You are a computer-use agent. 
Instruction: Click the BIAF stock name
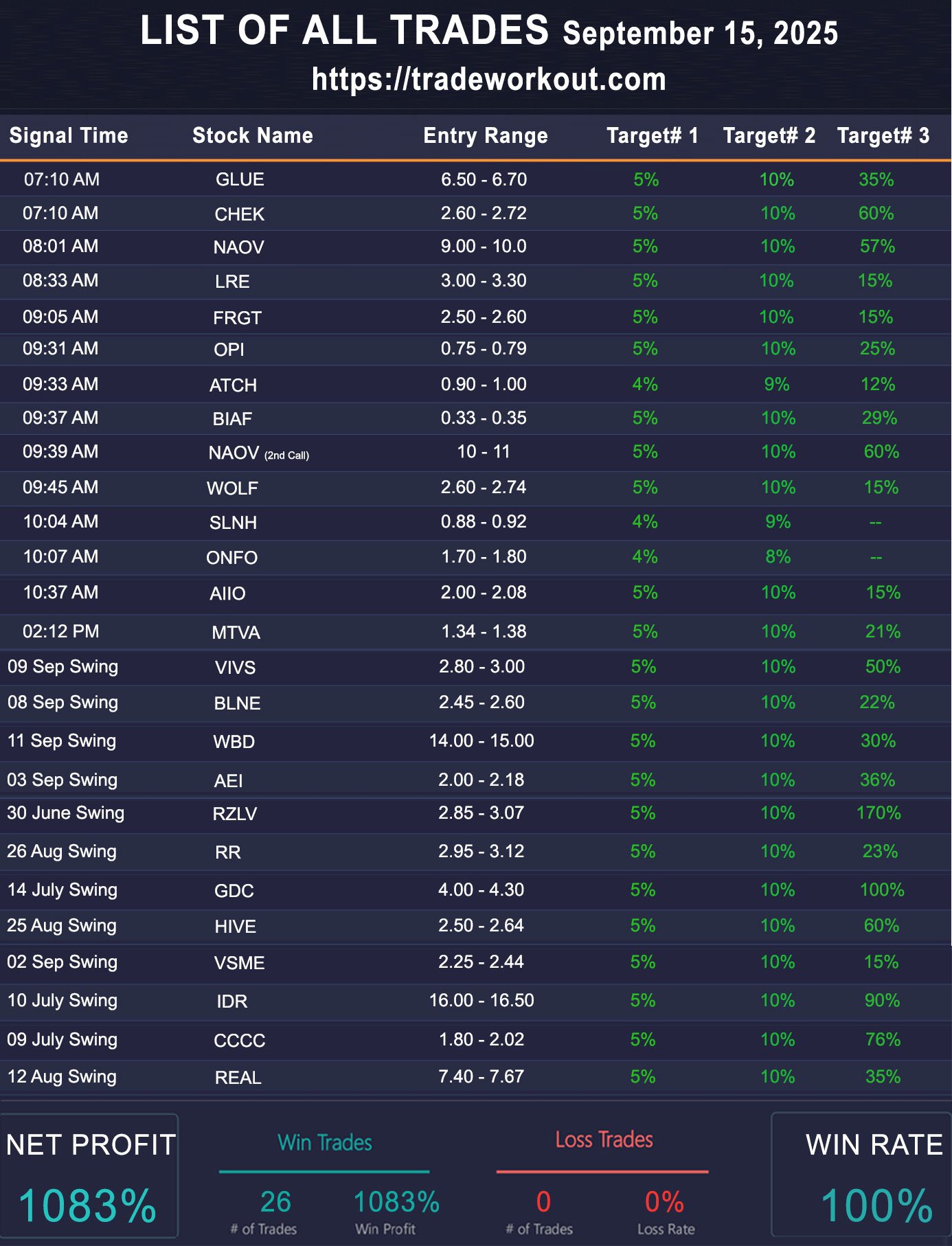[x=232, y=419]
